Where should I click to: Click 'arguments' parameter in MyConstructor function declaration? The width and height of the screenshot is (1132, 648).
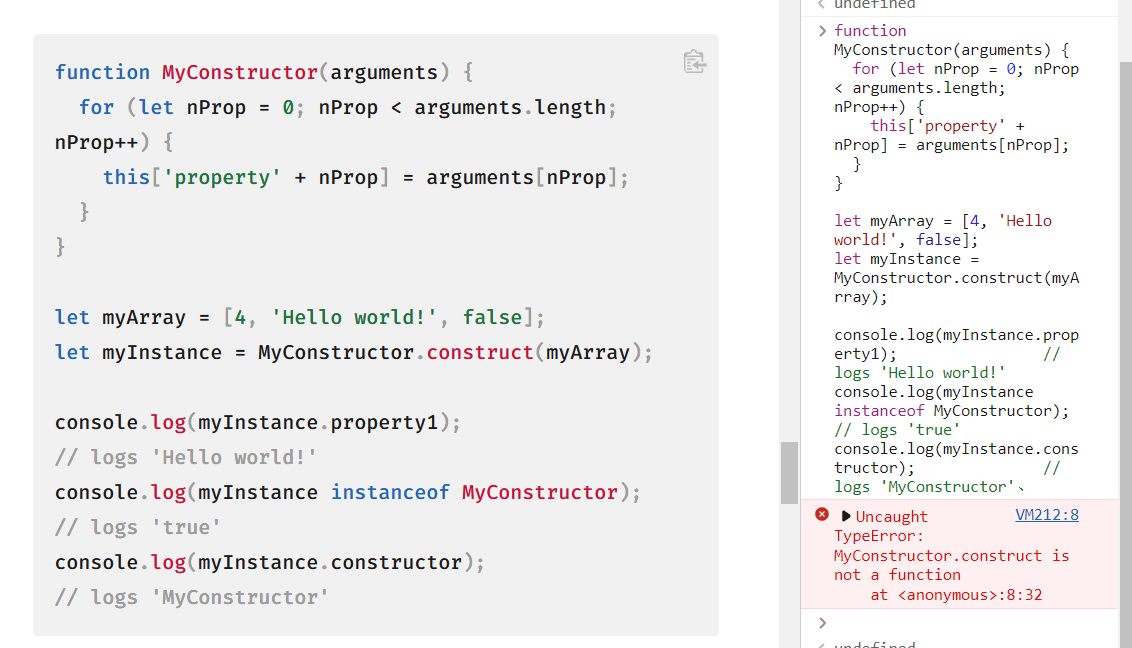(x=384, y=72)
